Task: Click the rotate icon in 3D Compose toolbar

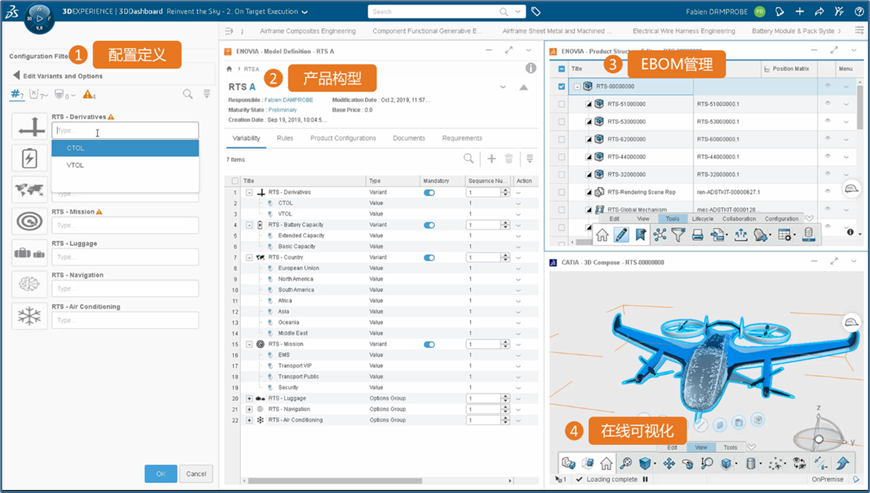Action: pyautogui.click(x=688, y=463)
